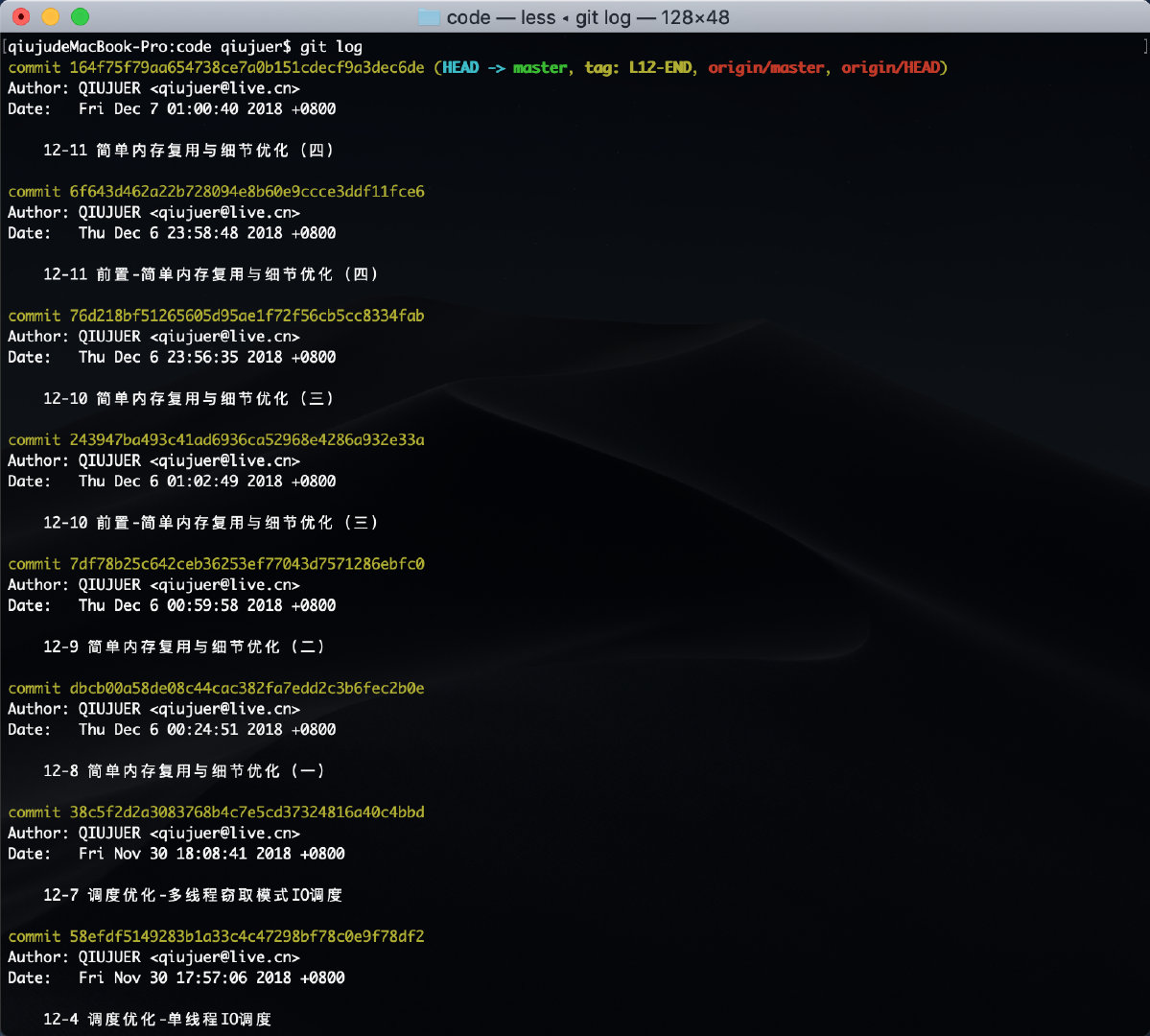Image resolution: width=1150 pixels, height=1036 pixels.
Task: Click message '12-7 调度优化-多线程窃取模式IO调度'
Action: [193, 895]
